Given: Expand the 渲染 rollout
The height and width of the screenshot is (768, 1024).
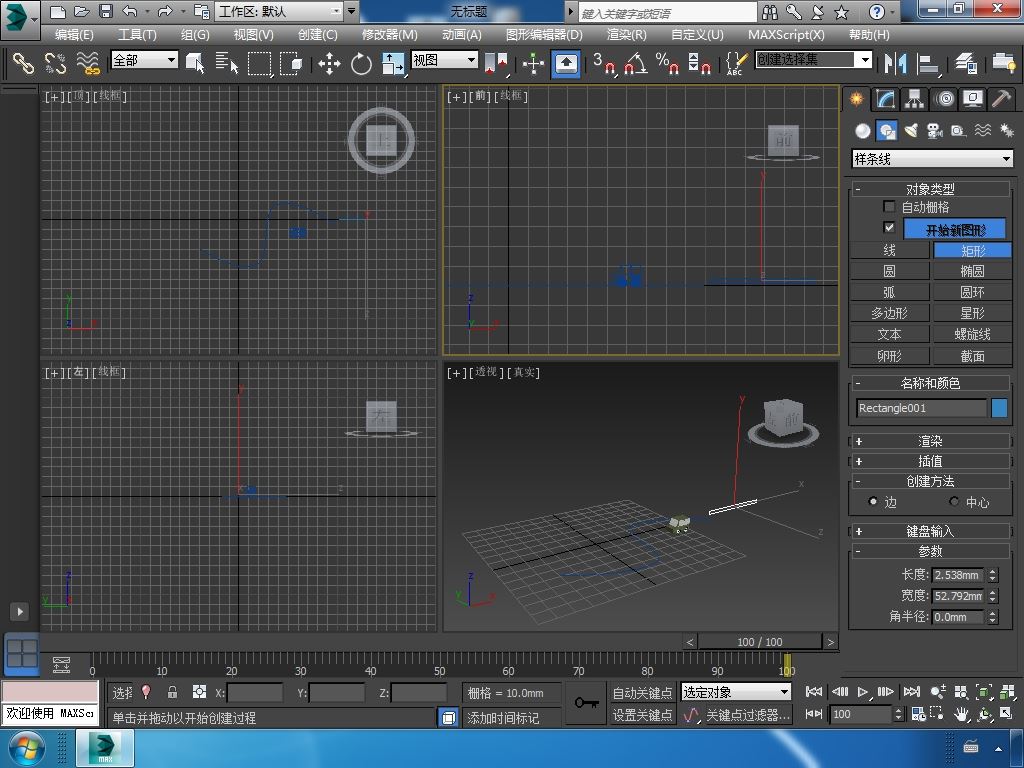Looking at the screenshot, I should [931, 441].
